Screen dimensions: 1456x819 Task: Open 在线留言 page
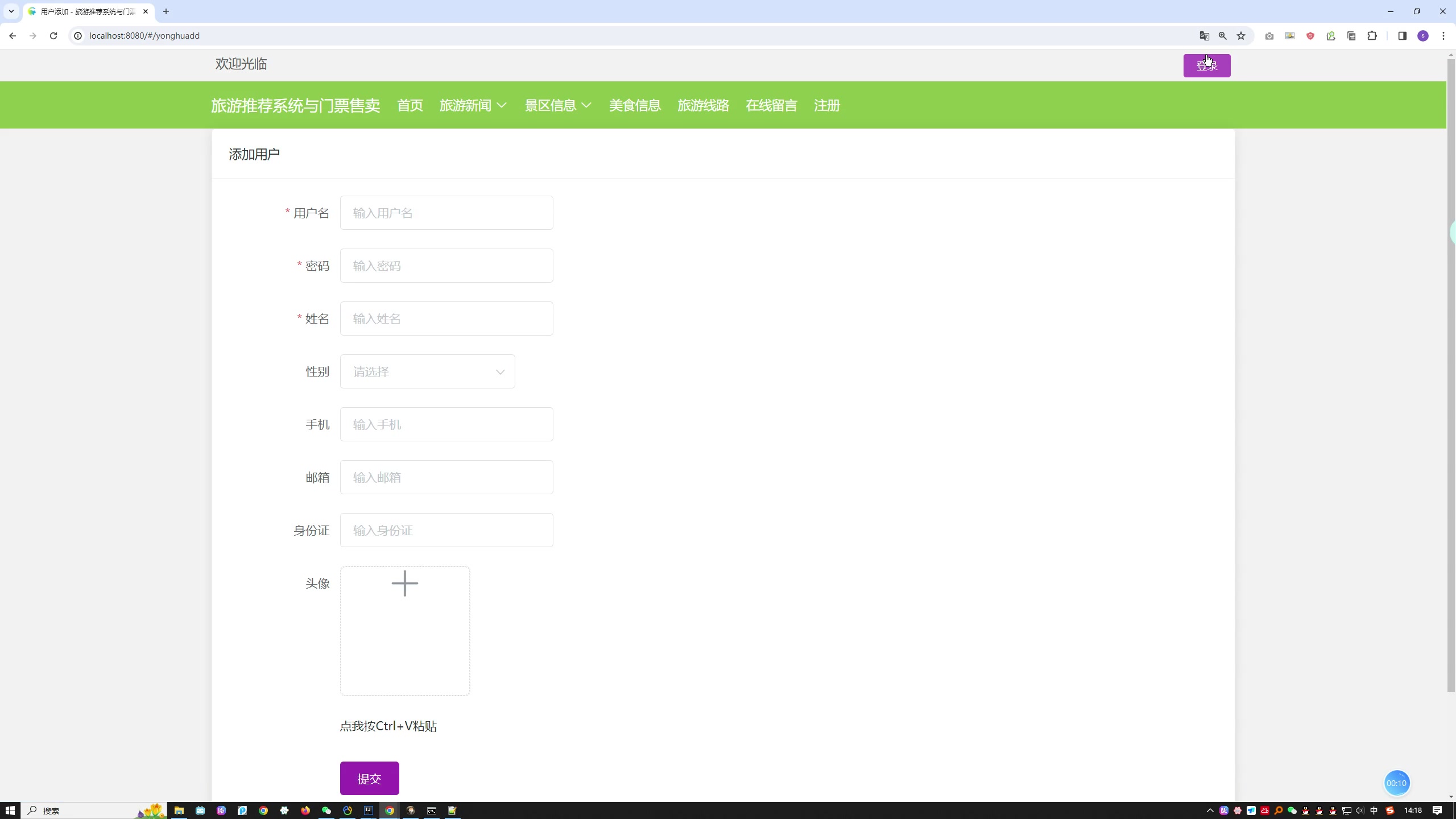pyautogui.click(x=771, y=106)
